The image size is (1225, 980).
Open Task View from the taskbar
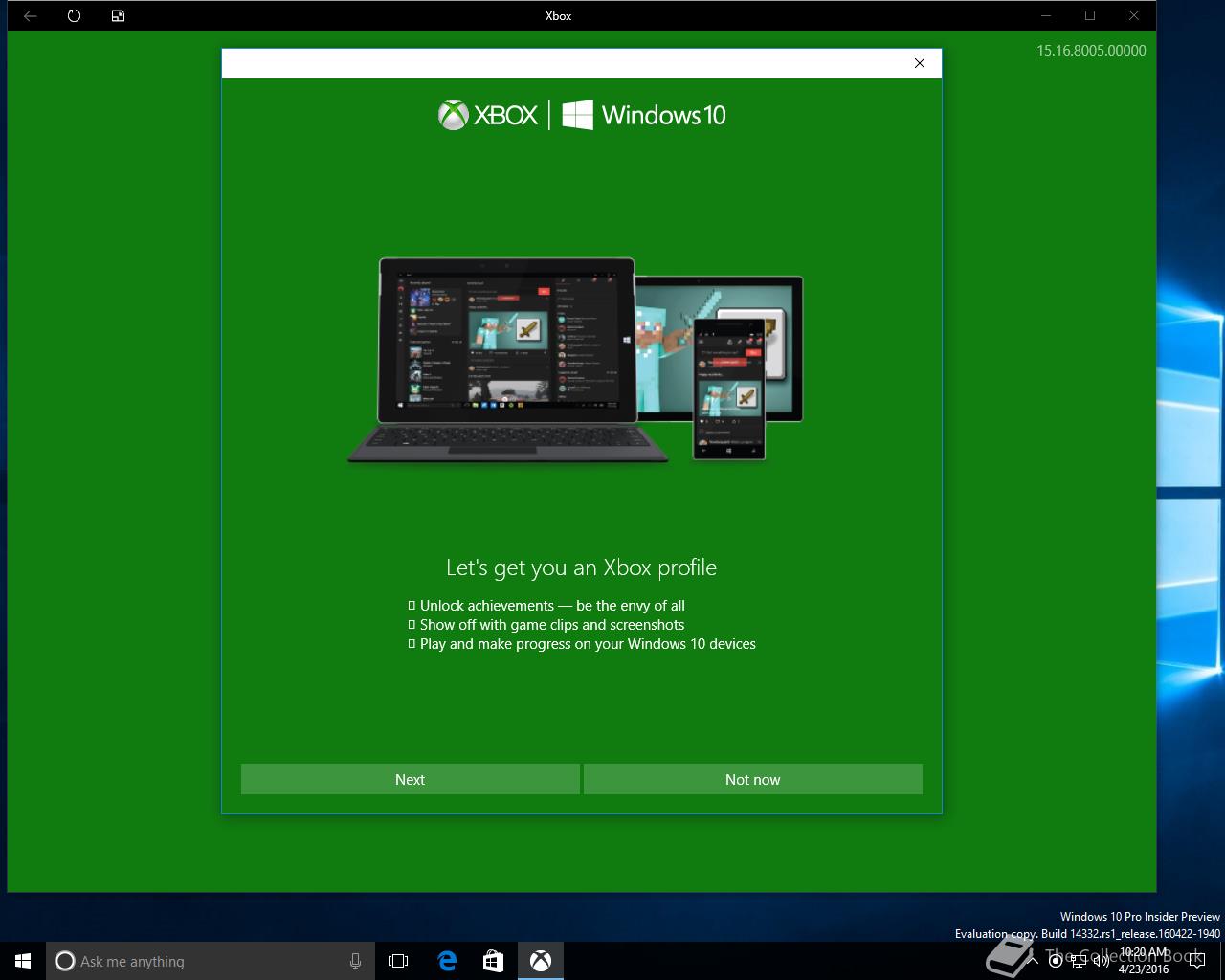[398, 961]
